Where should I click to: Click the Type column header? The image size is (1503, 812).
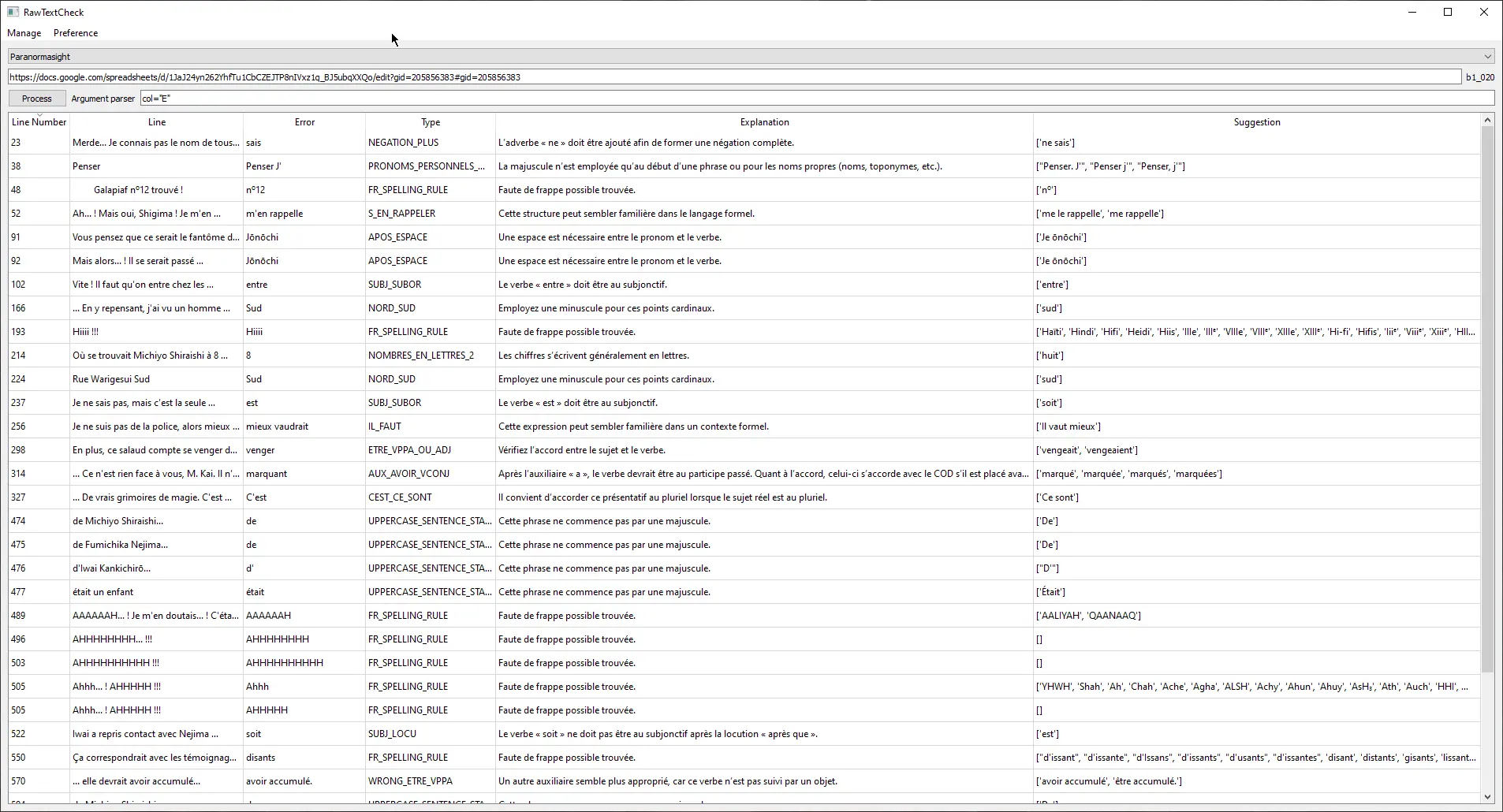tap(431, 122)
